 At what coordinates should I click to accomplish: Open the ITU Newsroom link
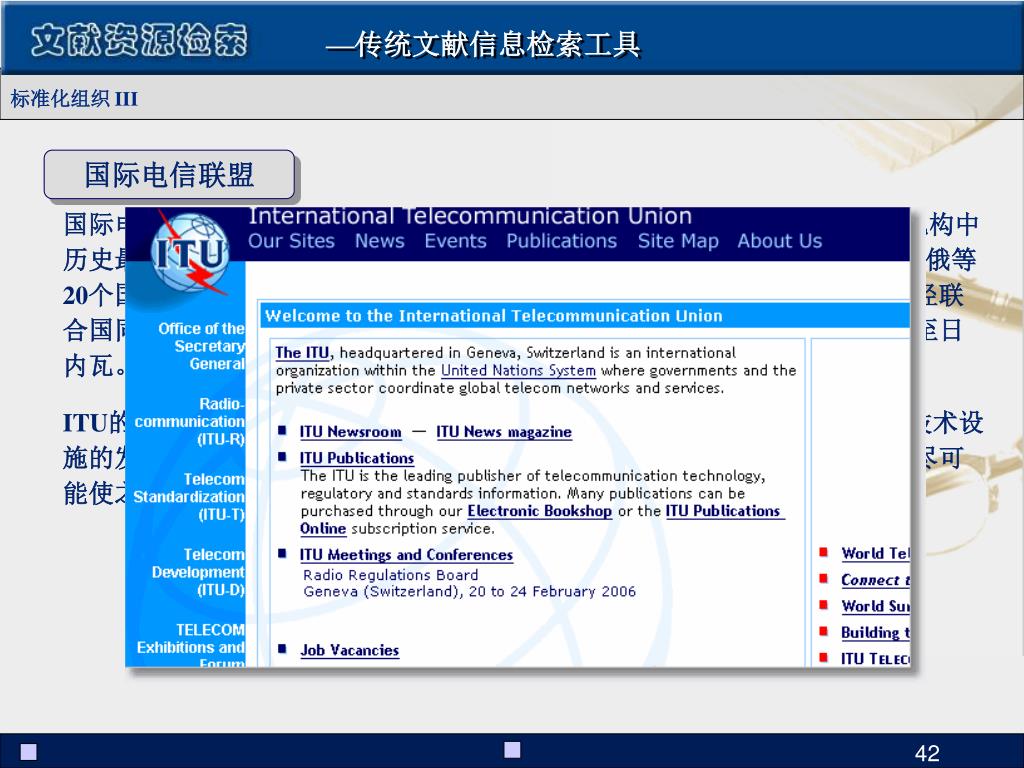pos(351,432)
